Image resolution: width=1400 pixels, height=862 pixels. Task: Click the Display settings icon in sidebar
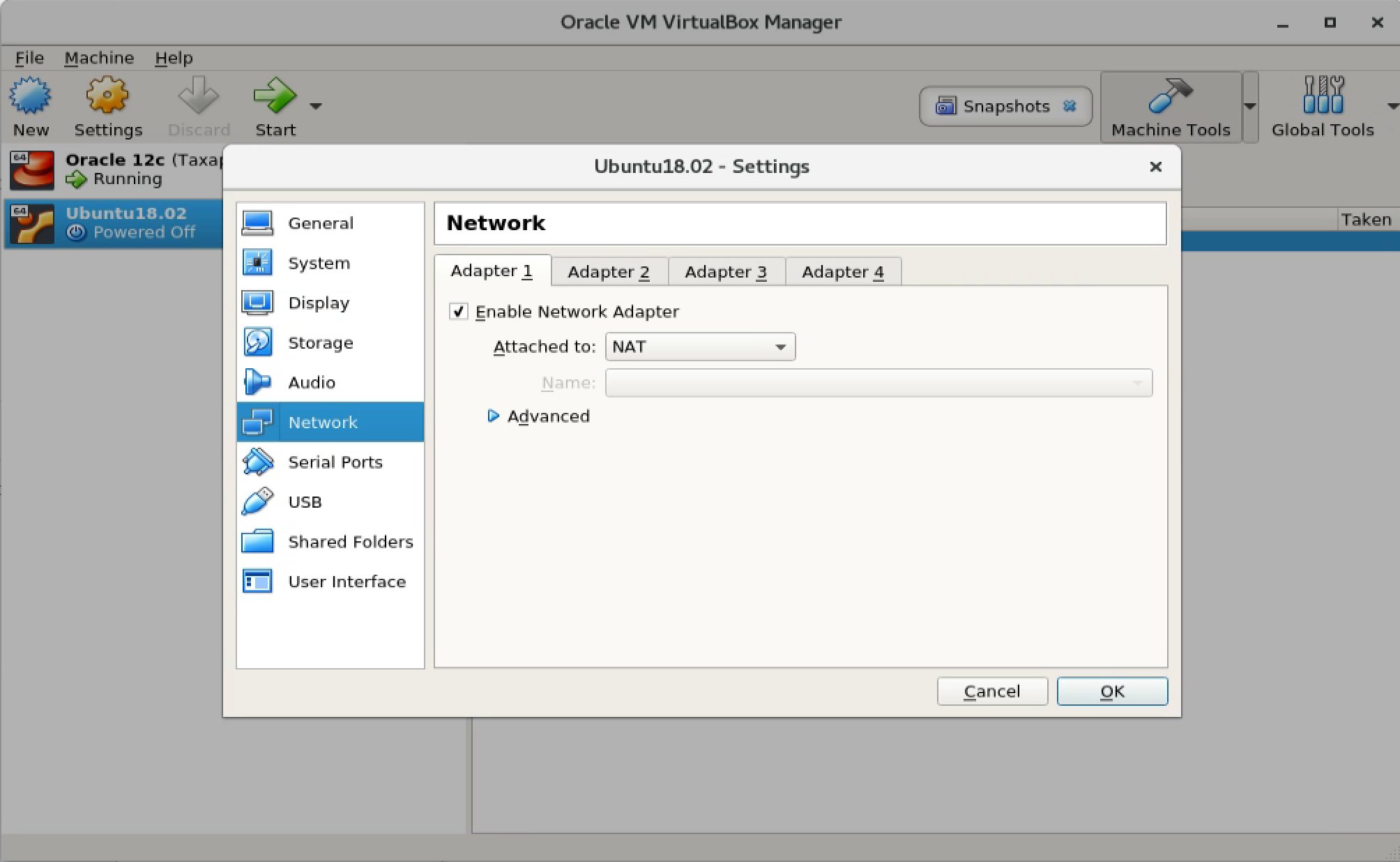(x=258, y=302)
